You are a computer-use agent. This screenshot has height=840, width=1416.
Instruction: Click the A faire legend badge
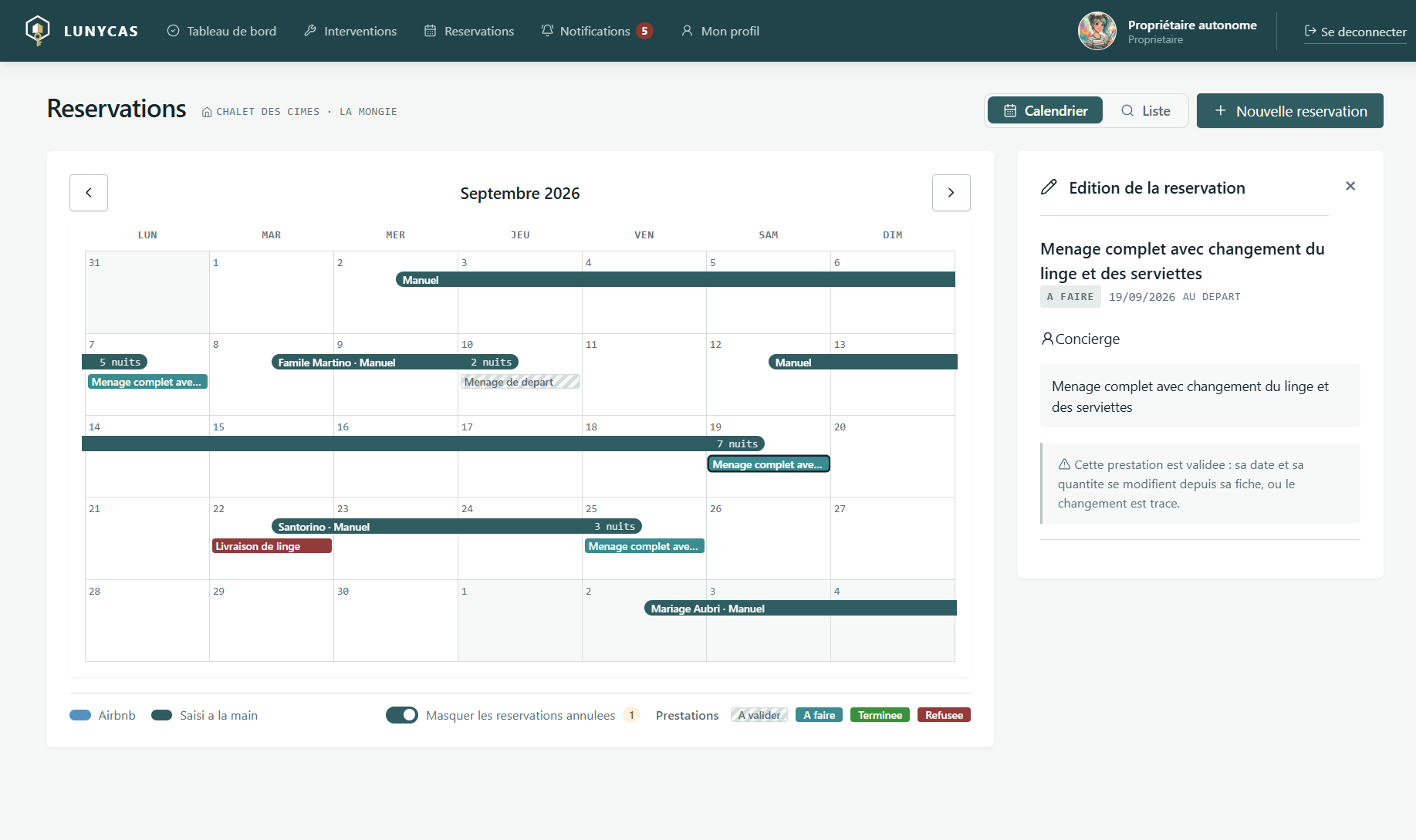point(819,715)
